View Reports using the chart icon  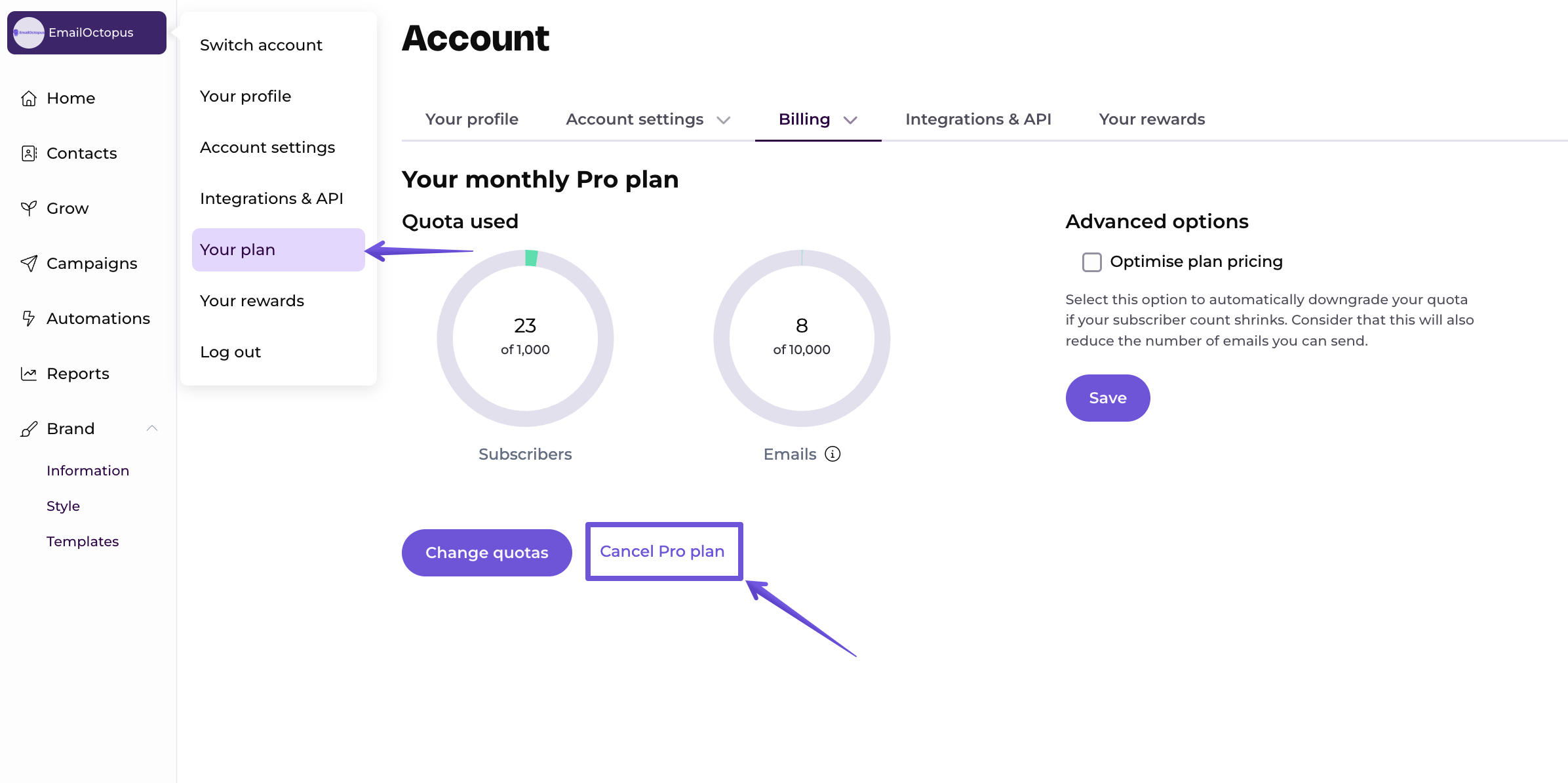(x=28, y=373)
